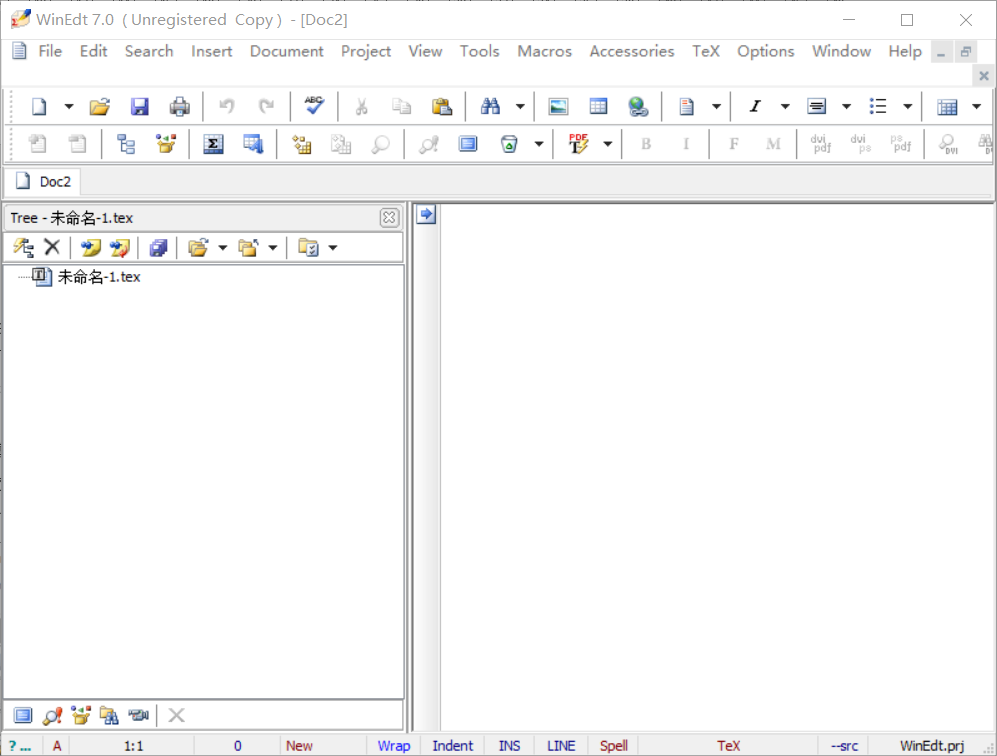This screenshot has height=756, width=997.
Task: Save the document with floppy icon
Action: 139,106
